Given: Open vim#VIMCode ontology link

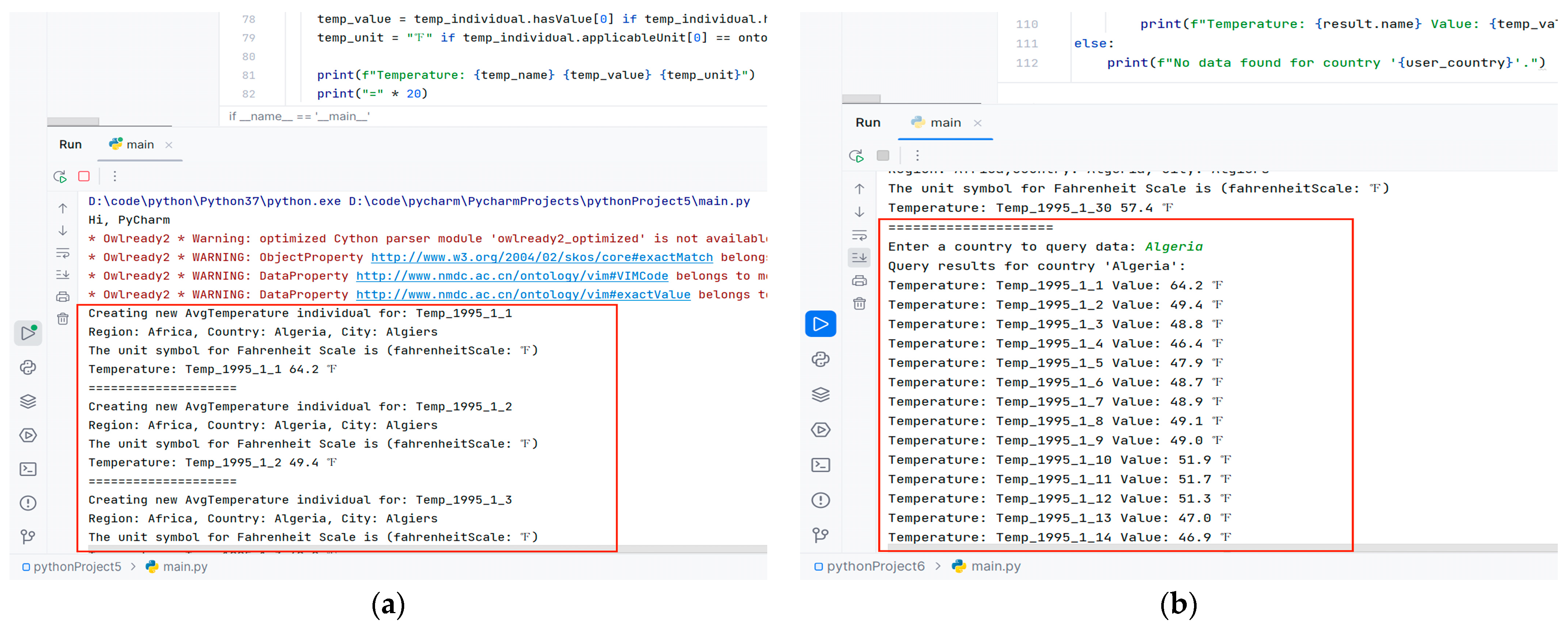Looking at the screenshot, I should click(512, 276).
